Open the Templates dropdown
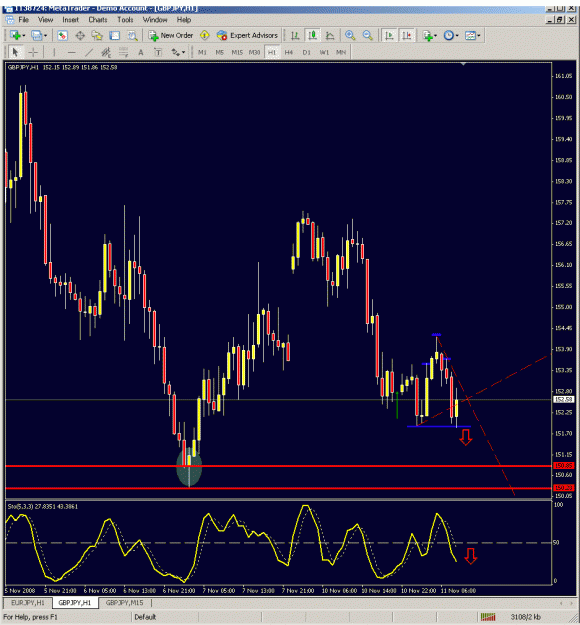 (x=472, y=35)
